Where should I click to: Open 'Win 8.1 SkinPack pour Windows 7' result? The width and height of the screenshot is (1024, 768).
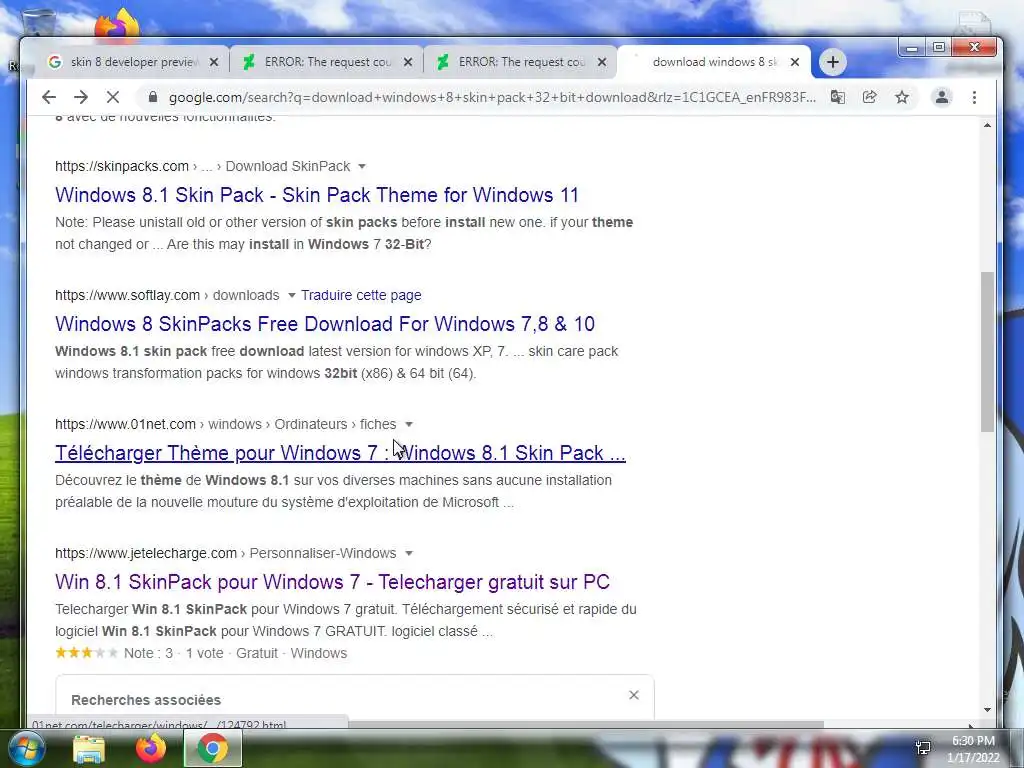tap(332, 581)
